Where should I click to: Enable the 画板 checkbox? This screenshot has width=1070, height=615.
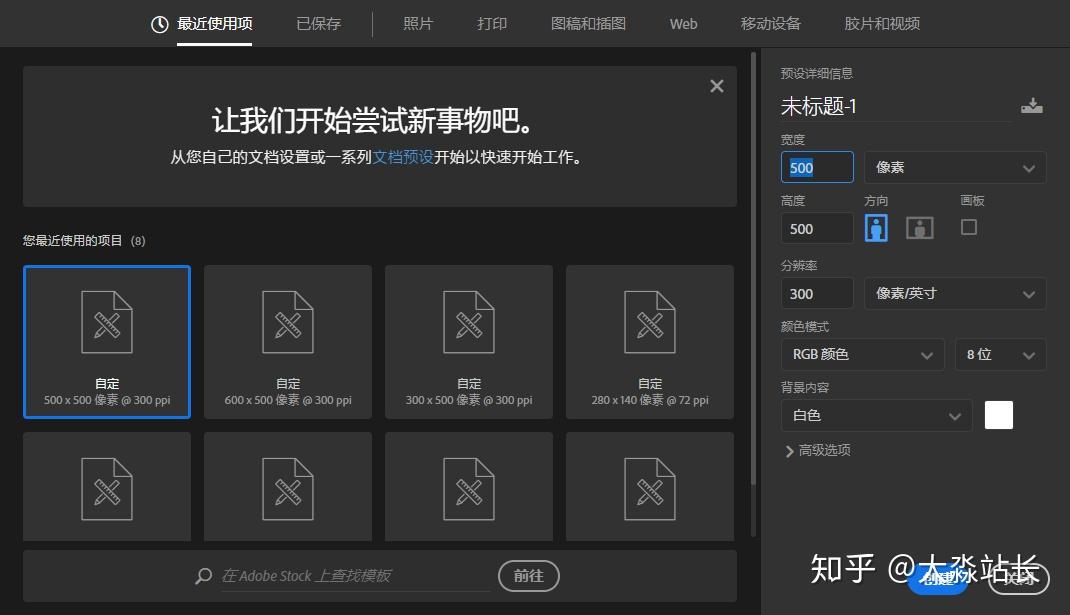[968, 227]
